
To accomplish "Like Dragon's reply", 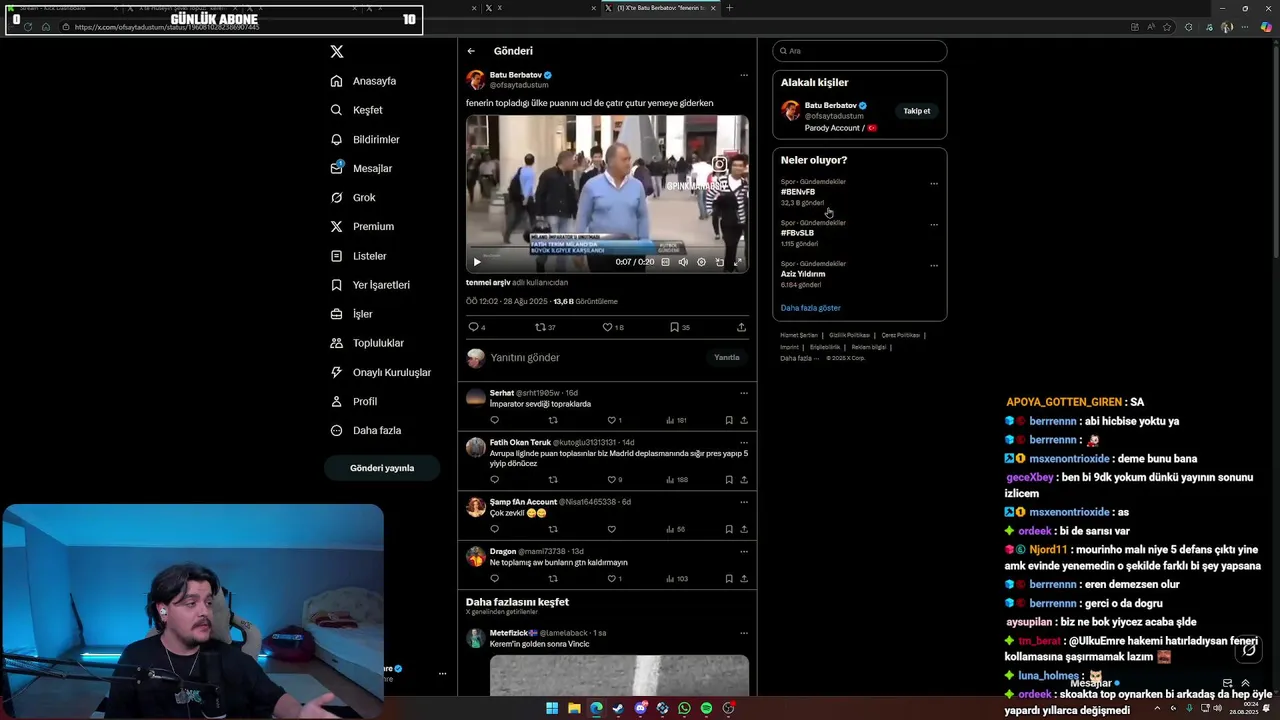I will pos(612,579).
